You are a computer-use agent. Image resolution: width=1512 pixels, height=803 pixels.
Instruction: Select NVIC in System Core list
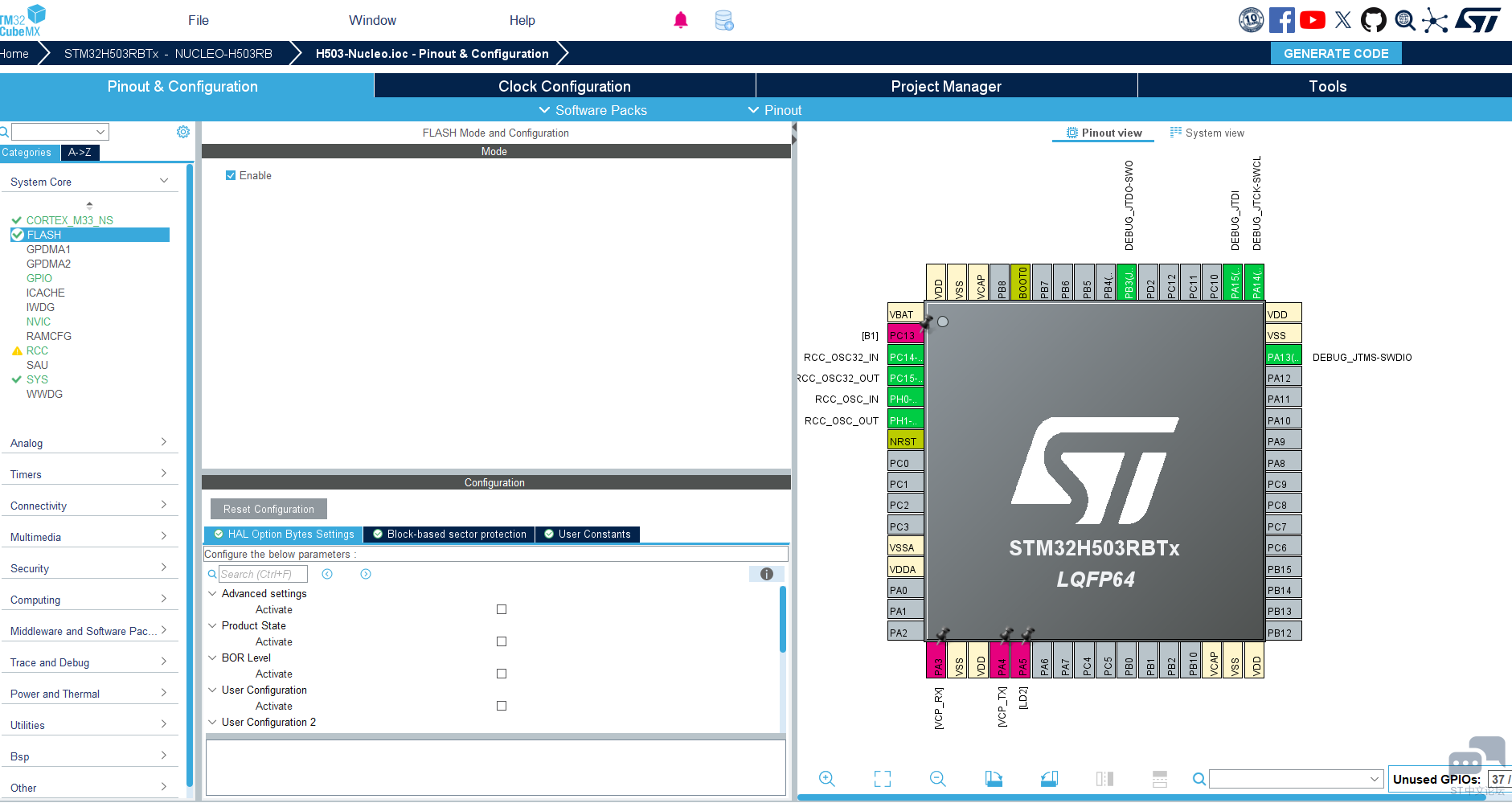(x=39, y=322)
